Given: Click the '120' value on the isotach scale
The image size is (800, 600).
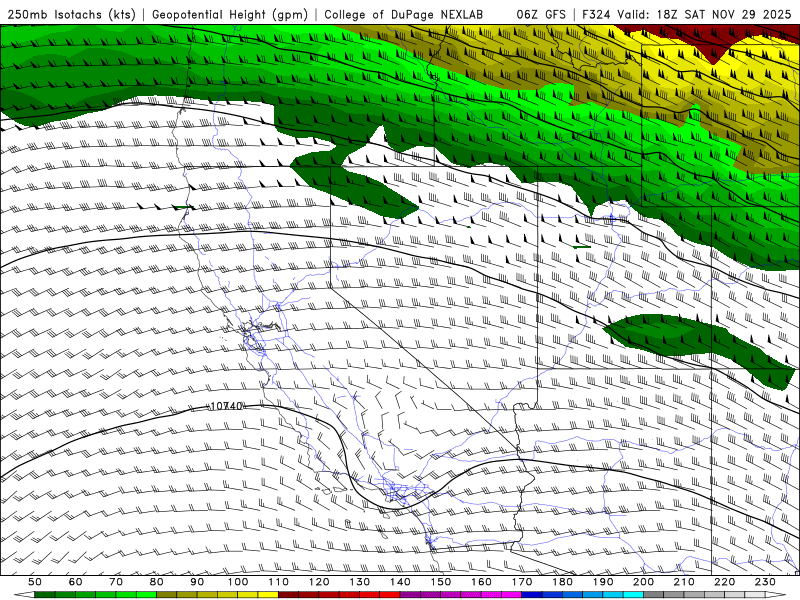Looking at the screenshot, I should (x=319, y=582).
